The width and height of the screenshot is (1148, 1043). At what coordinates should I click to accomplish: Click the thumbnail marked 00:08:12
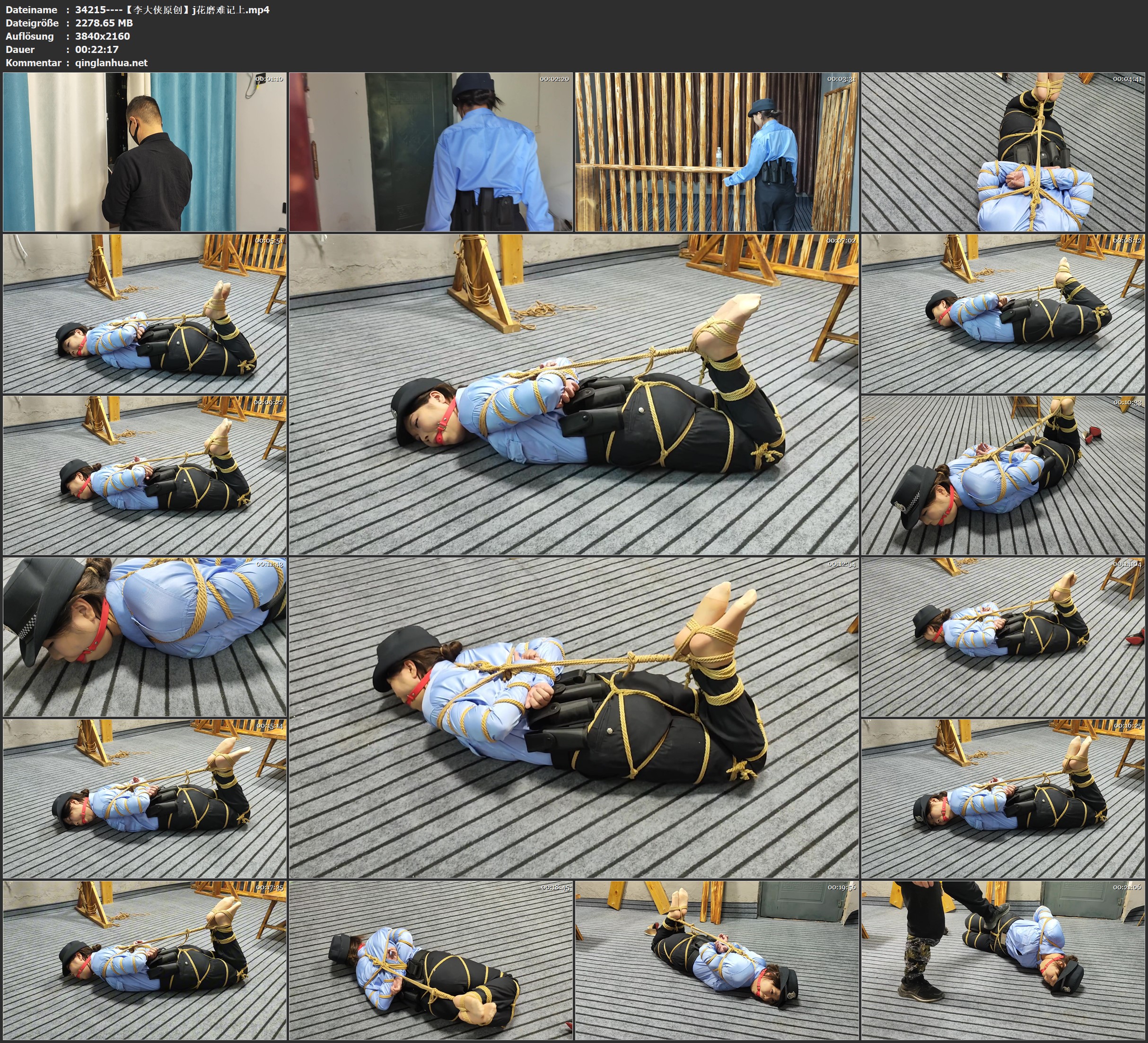coord(1002,313)
